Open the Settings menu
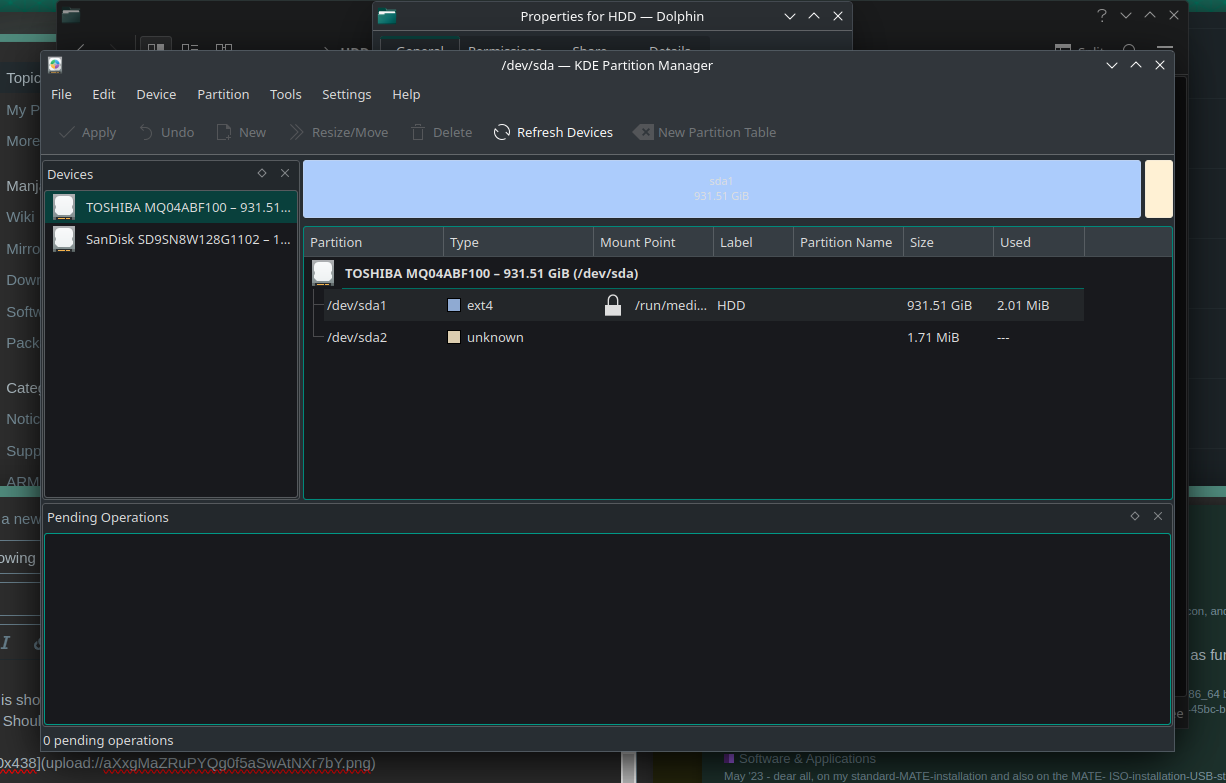 tap(346, 94)
